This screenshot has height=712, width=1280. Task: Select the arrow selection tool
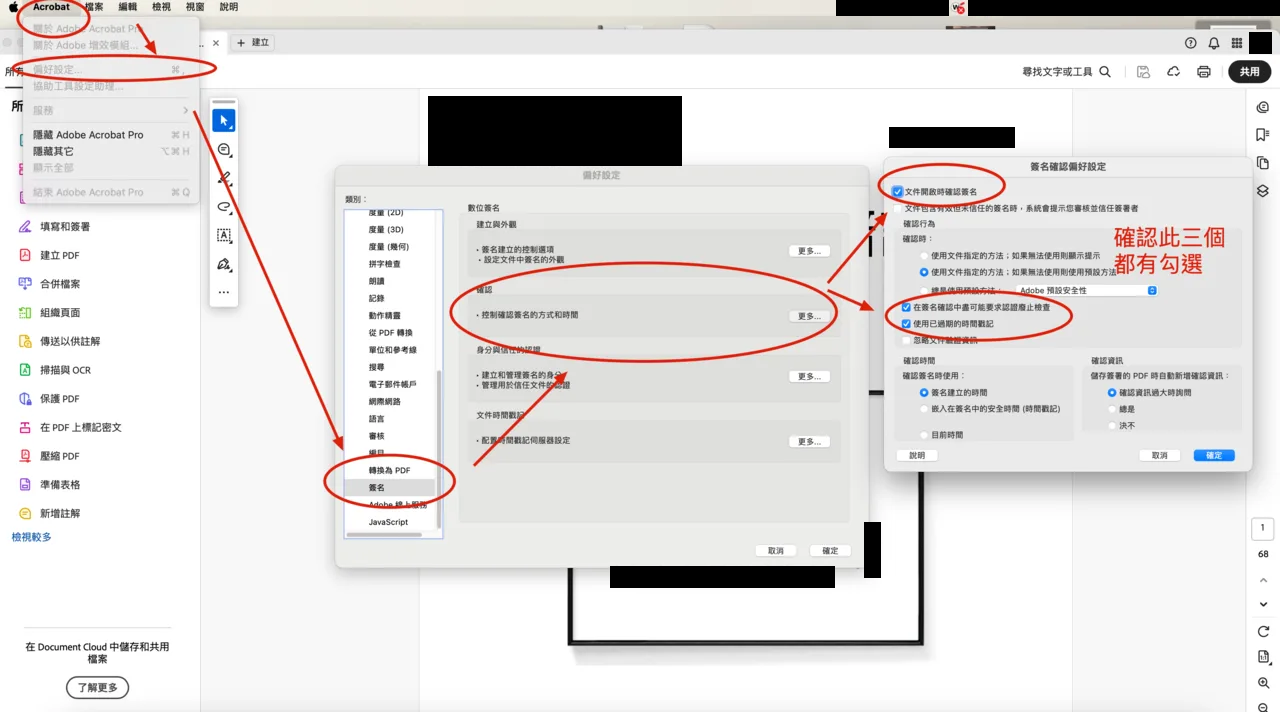click(224, 121)
